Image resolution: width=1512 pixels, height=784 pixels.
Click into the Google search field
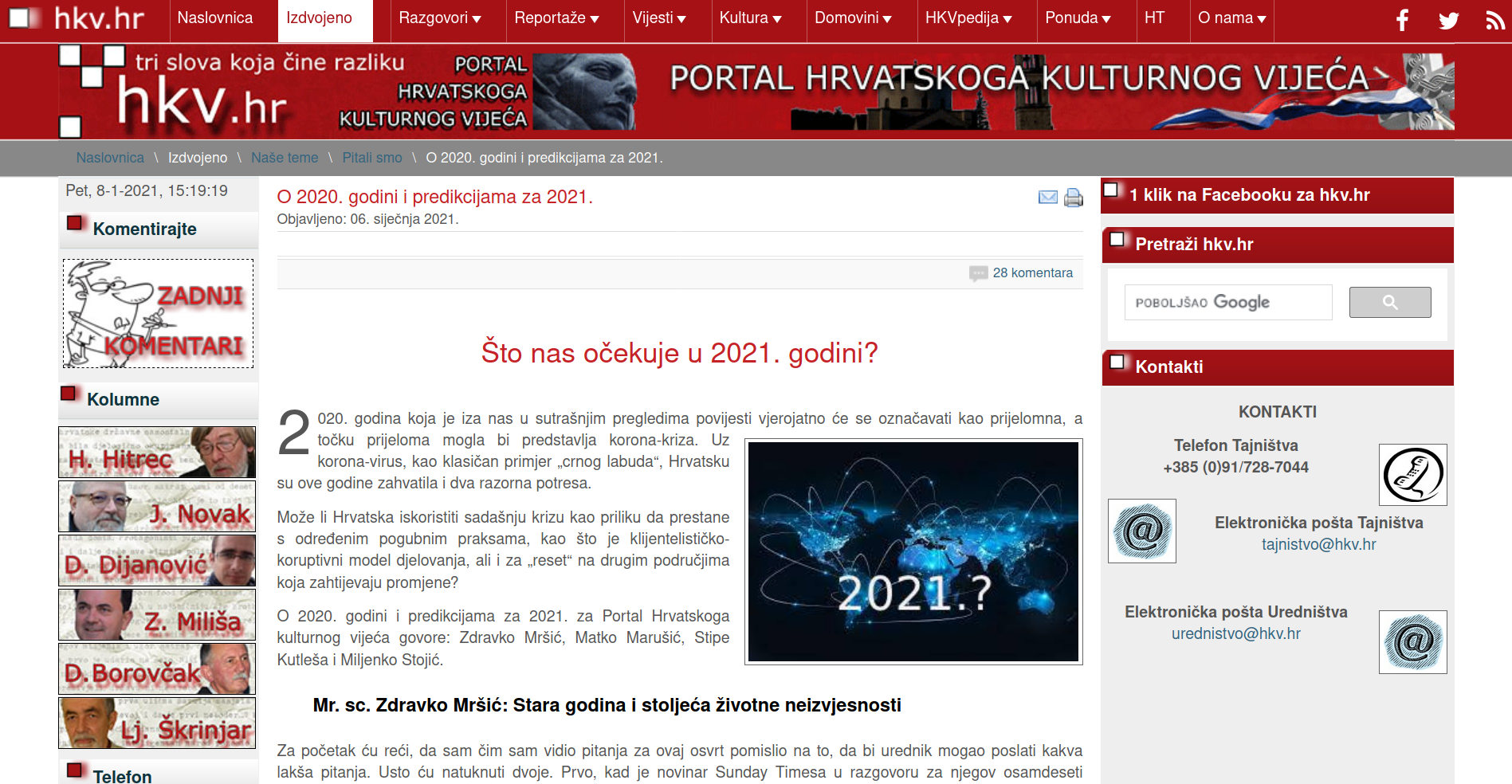[1227, 303]
